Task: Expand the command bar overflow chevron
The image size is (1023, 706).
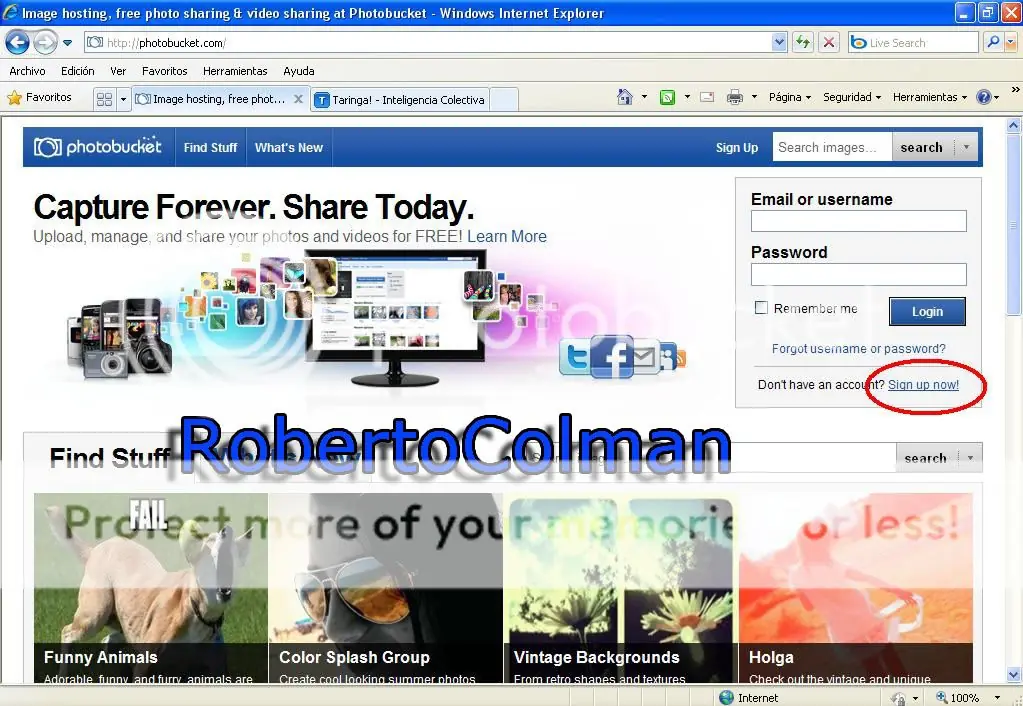Action: 1015,89
